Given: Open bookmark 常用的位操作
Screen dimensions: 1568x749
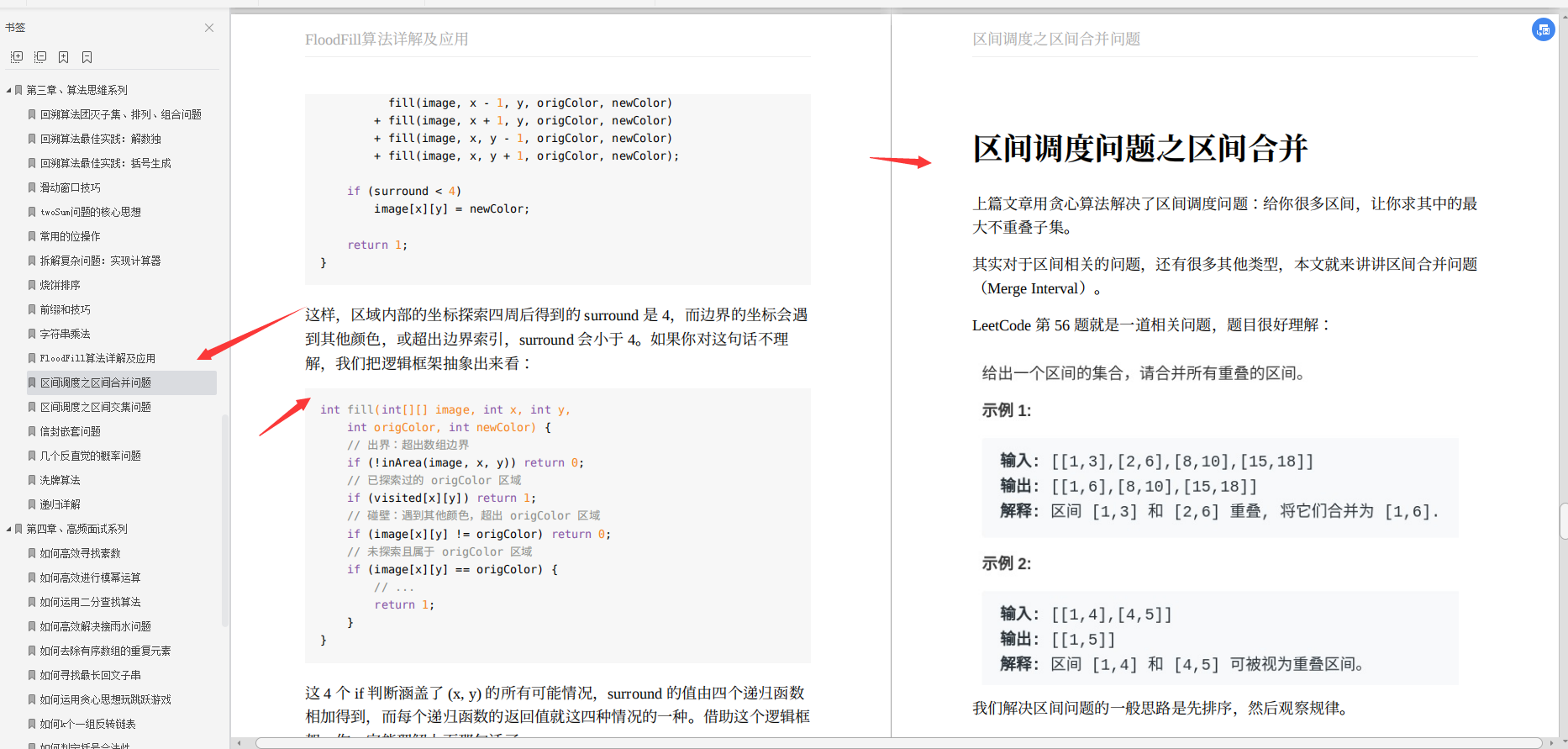Looking at the screenshot, I should click(71, 236).
